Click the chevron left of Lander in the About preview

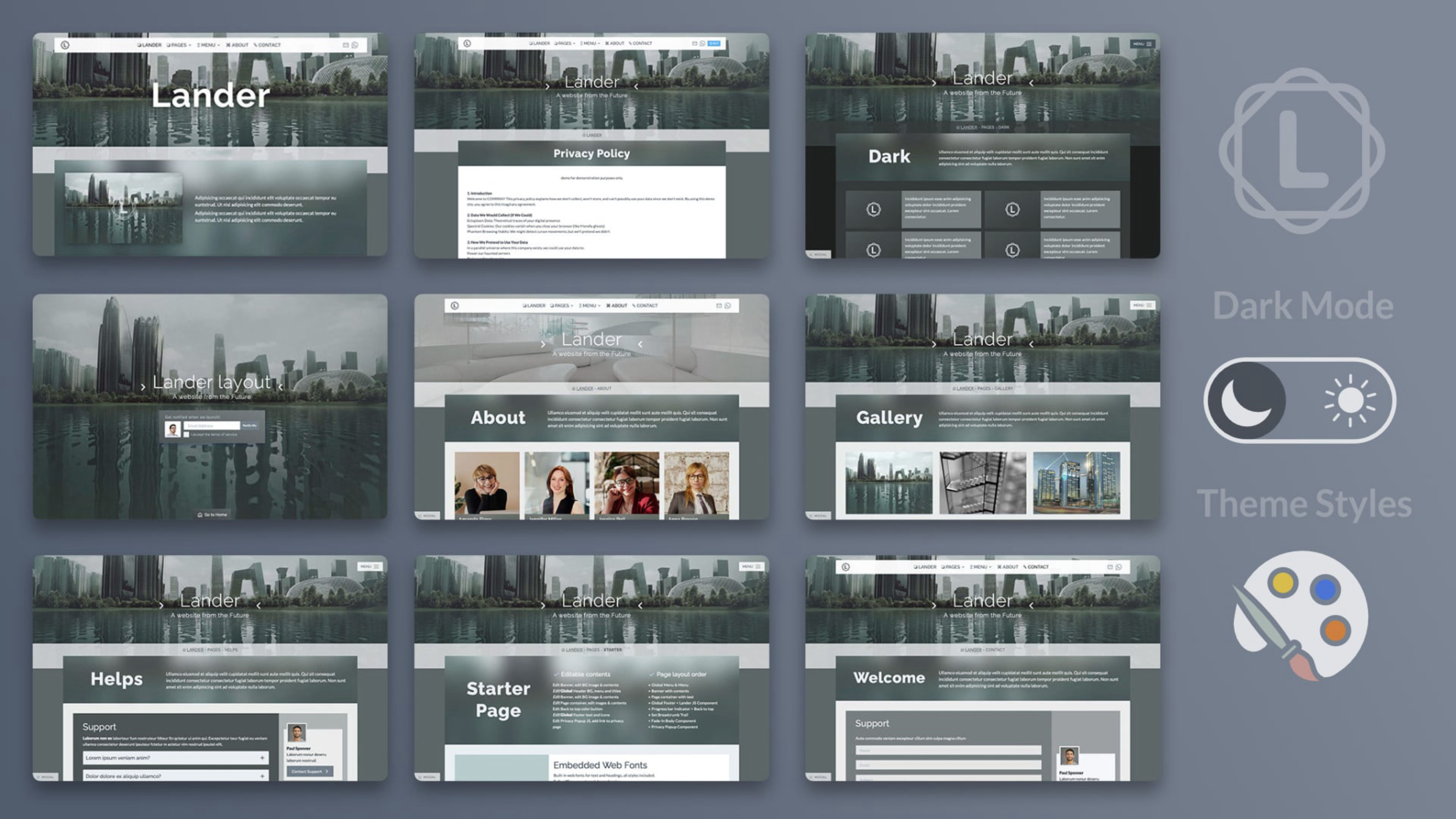(543, 344)
